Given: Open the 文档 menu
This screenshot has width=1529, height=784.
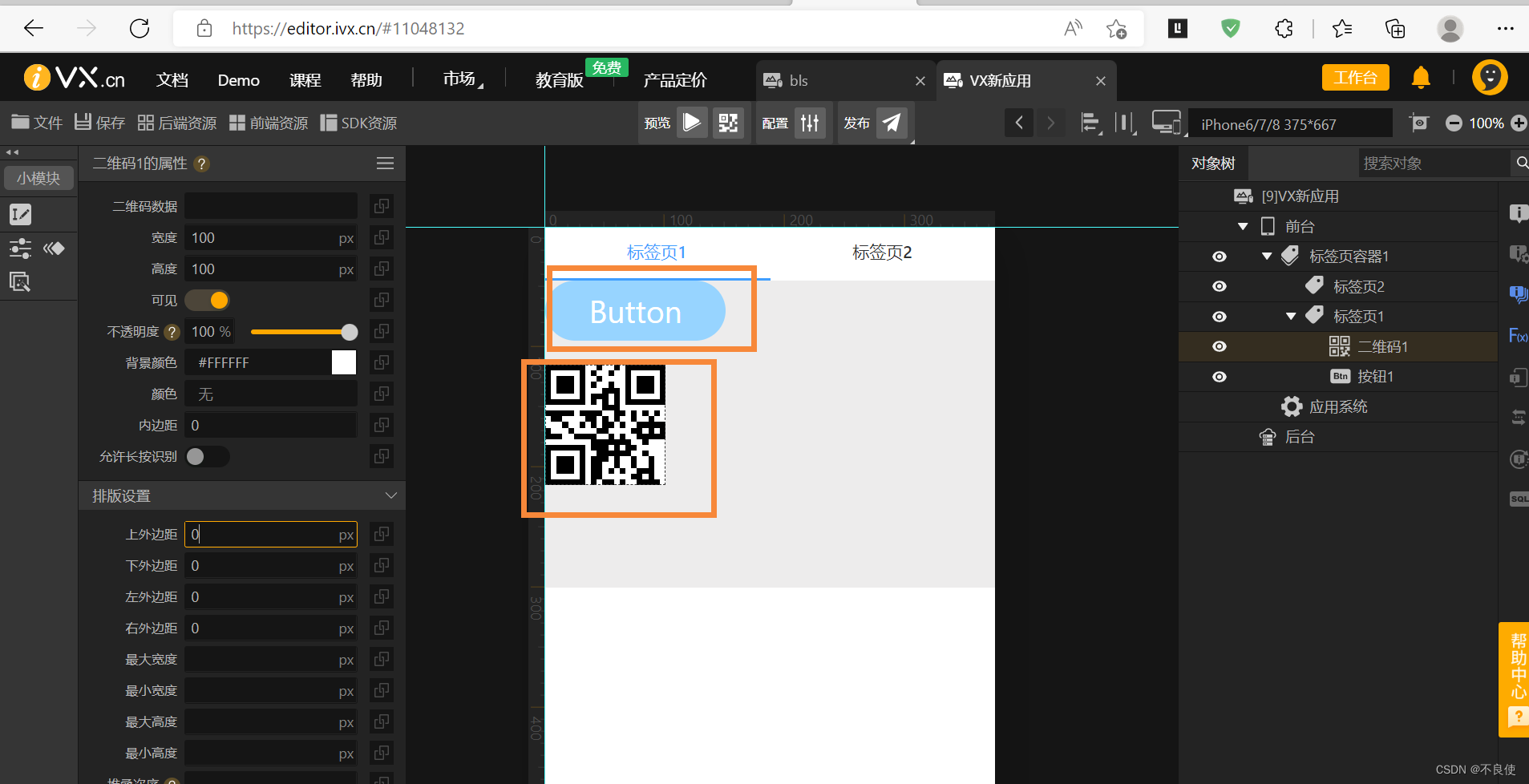Looking at the screenshot, I should click(x=172, y=80).
